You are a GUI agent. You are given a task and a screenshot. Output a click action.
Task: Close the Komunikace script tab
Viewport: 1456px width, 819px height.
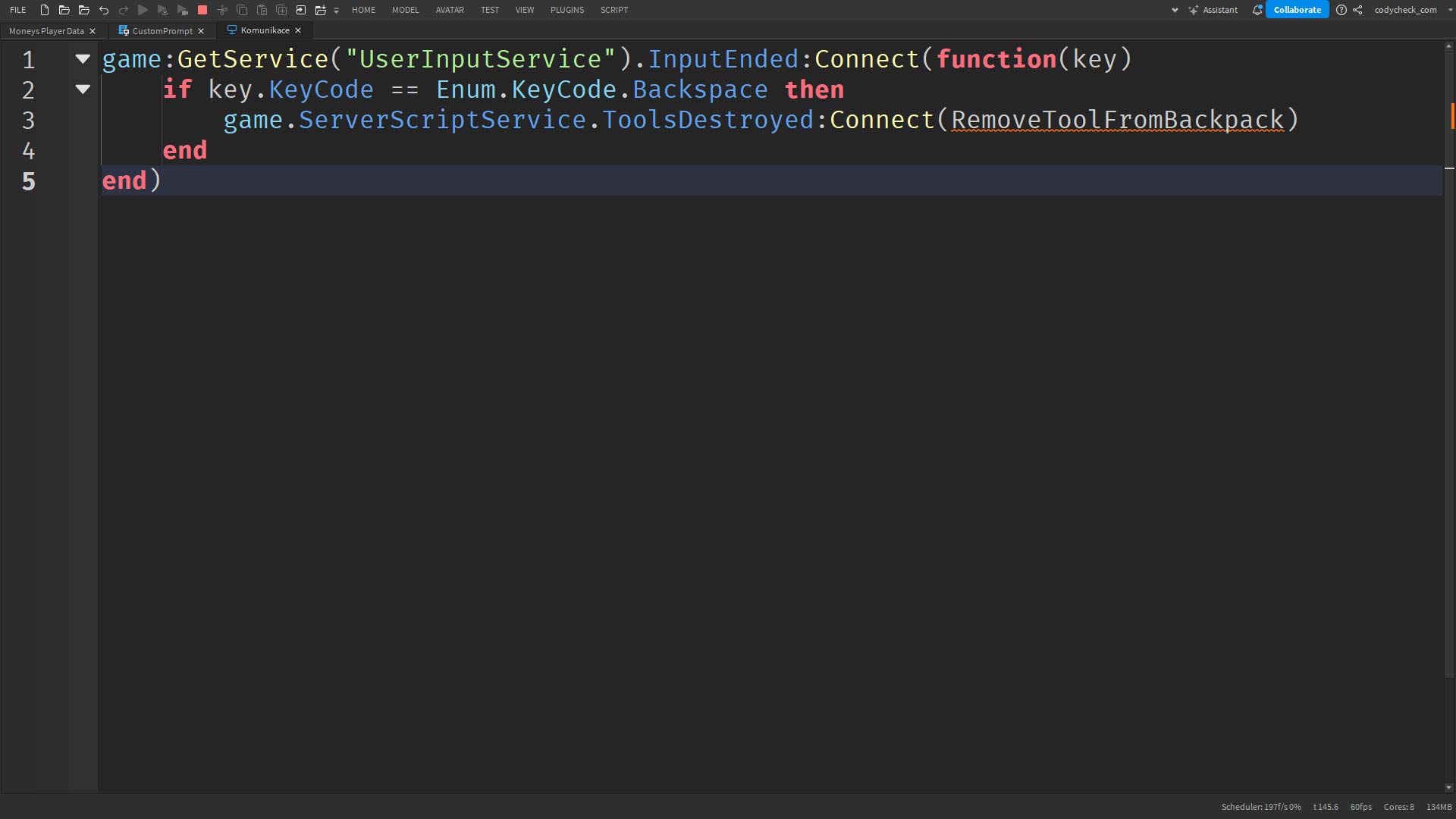click(x=297, y=30)
